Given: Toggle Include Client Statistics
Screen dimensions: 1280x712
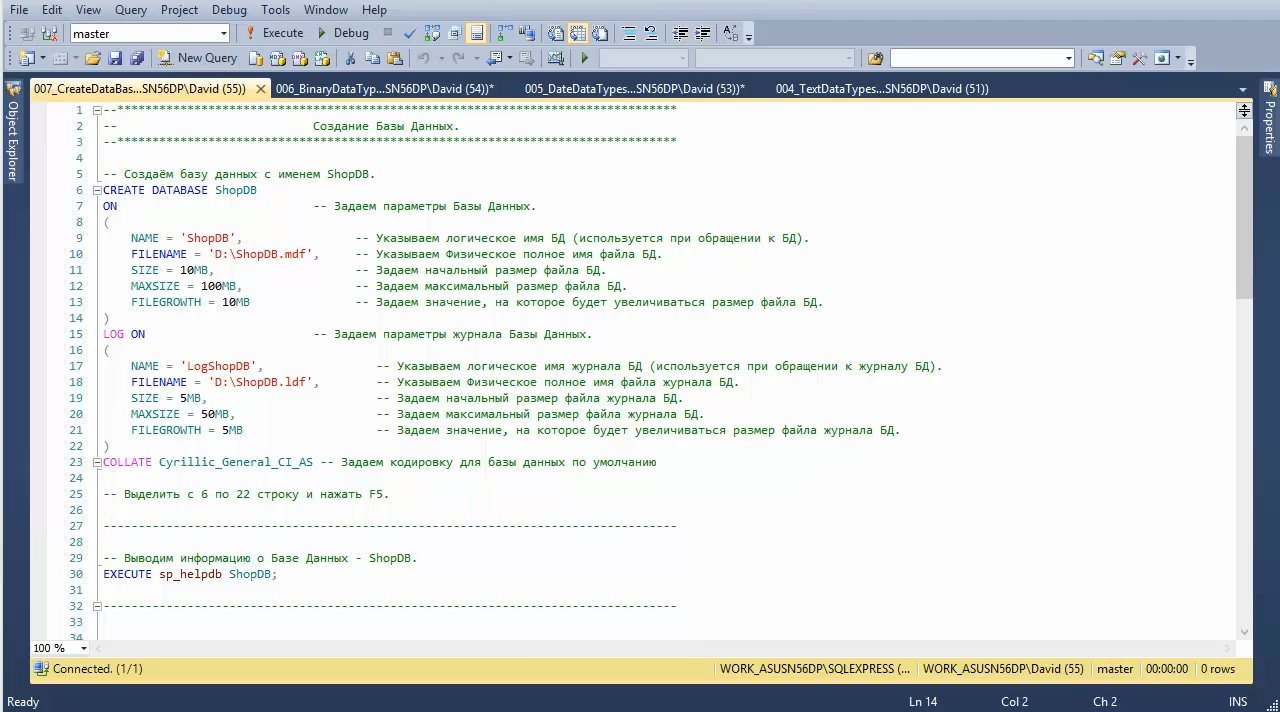Looking at the screenshot, I should 526,33.
